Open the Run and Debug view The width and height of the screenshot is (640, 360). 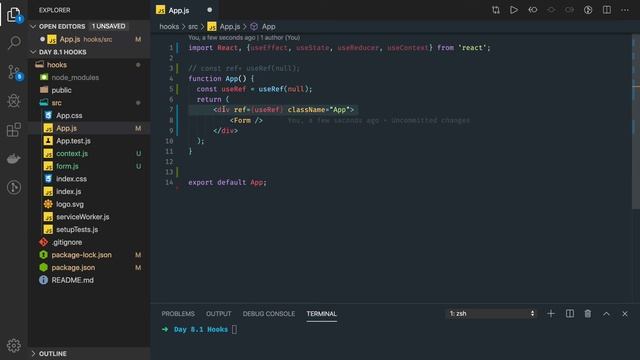pos(14,101)
